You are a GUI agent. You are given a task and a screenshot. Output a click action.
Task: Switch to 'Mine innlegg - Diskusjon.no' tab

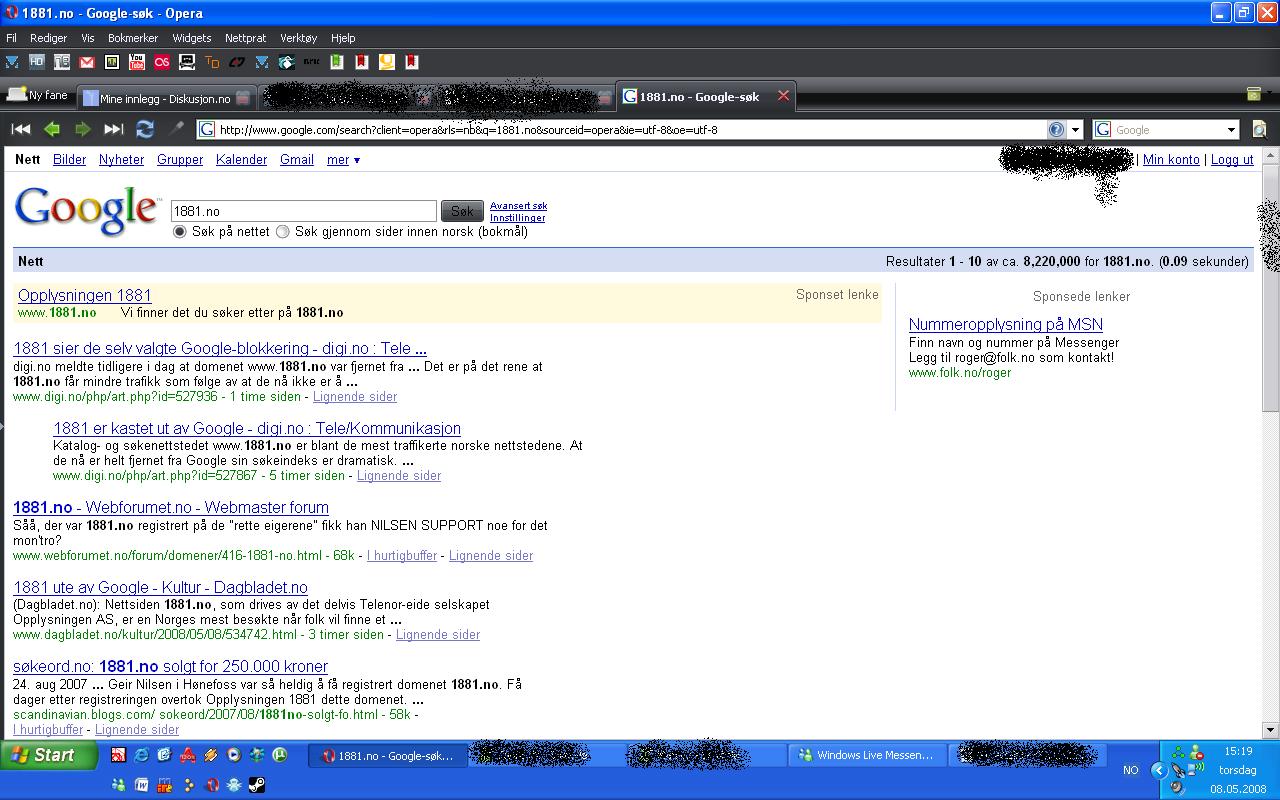click(168, 98)
